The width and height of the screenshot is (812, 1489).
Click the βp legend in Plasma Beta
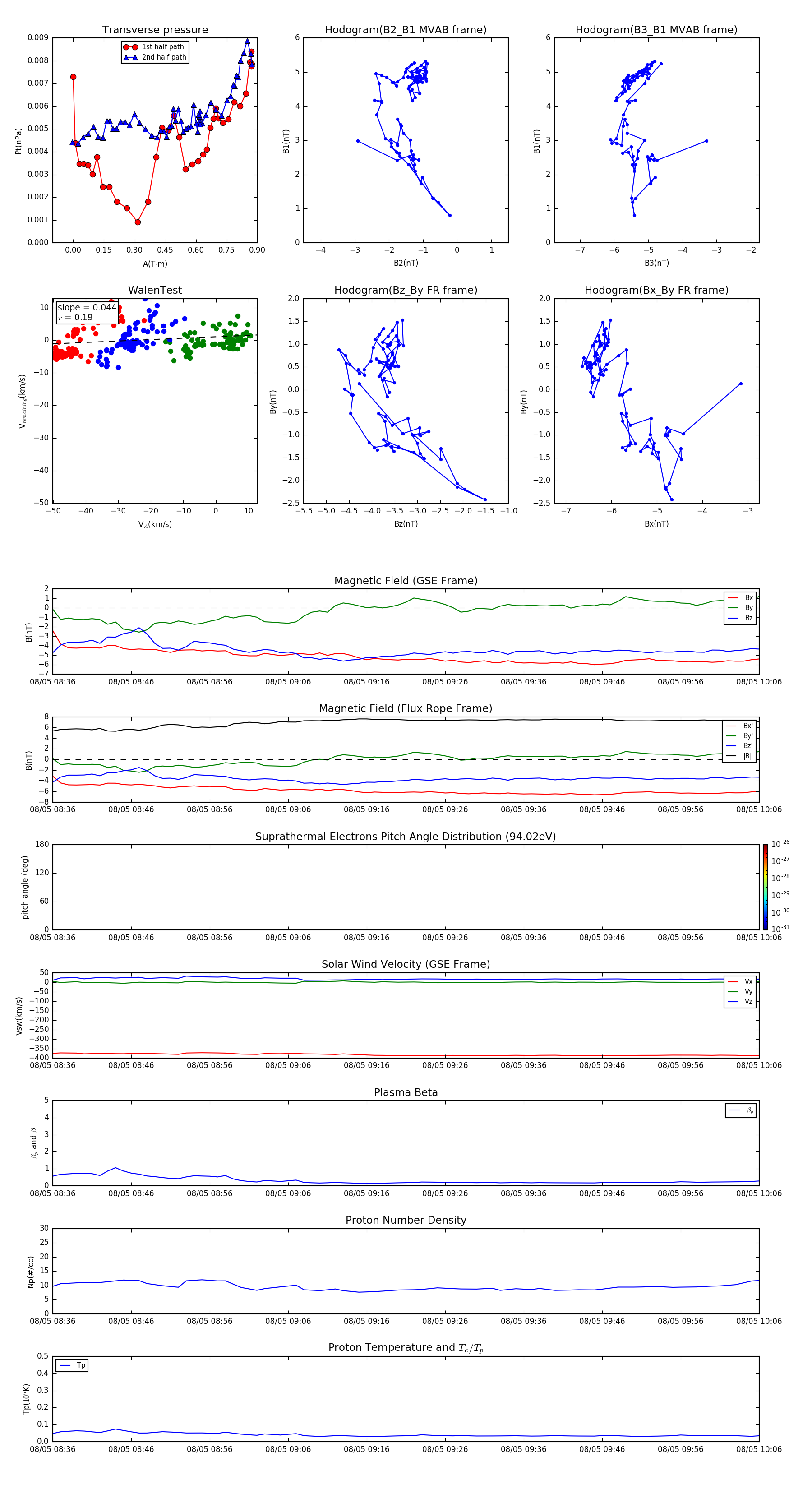740,1110
